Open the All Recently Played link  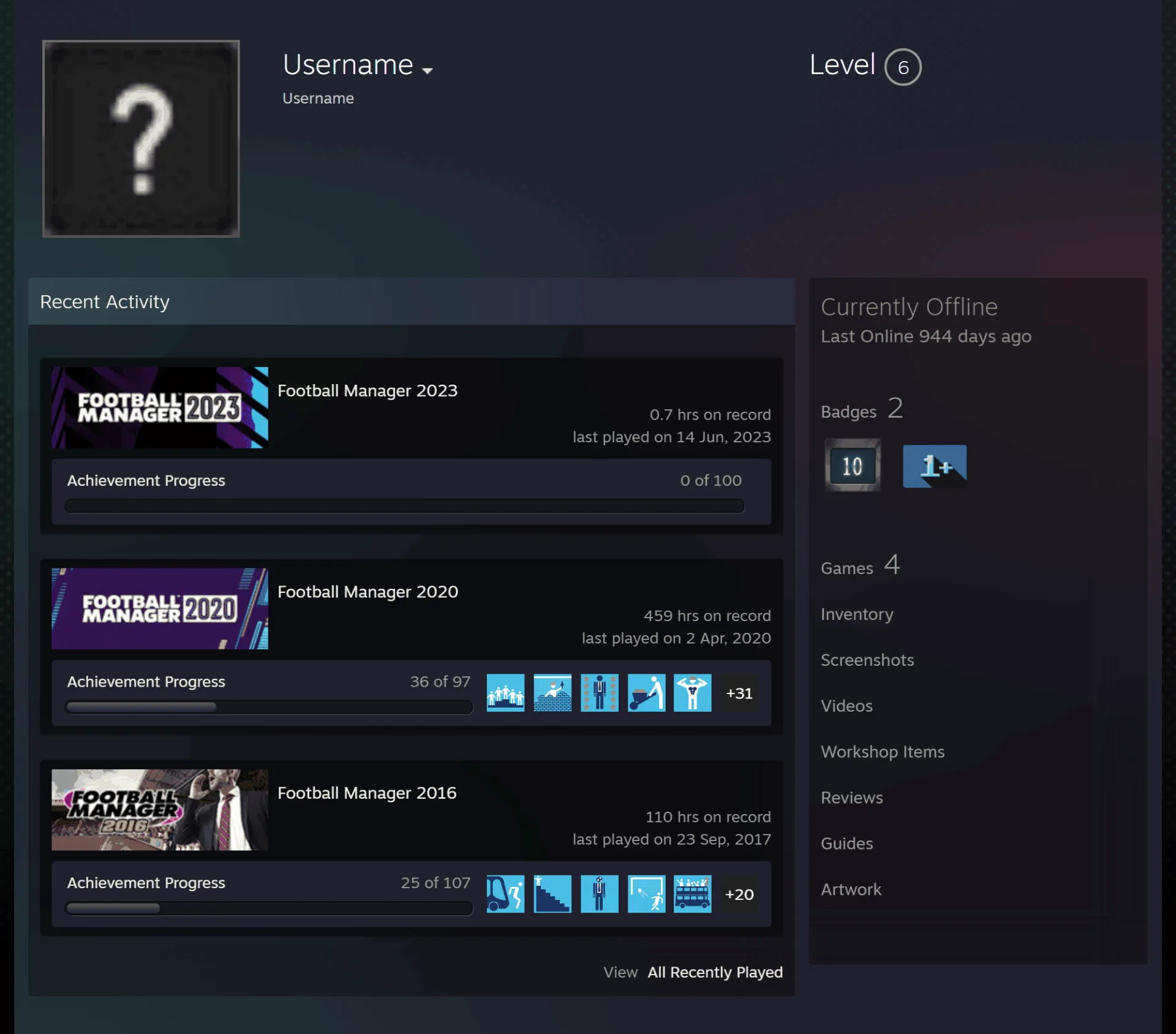pyautogui.click(x=715, y=972)
